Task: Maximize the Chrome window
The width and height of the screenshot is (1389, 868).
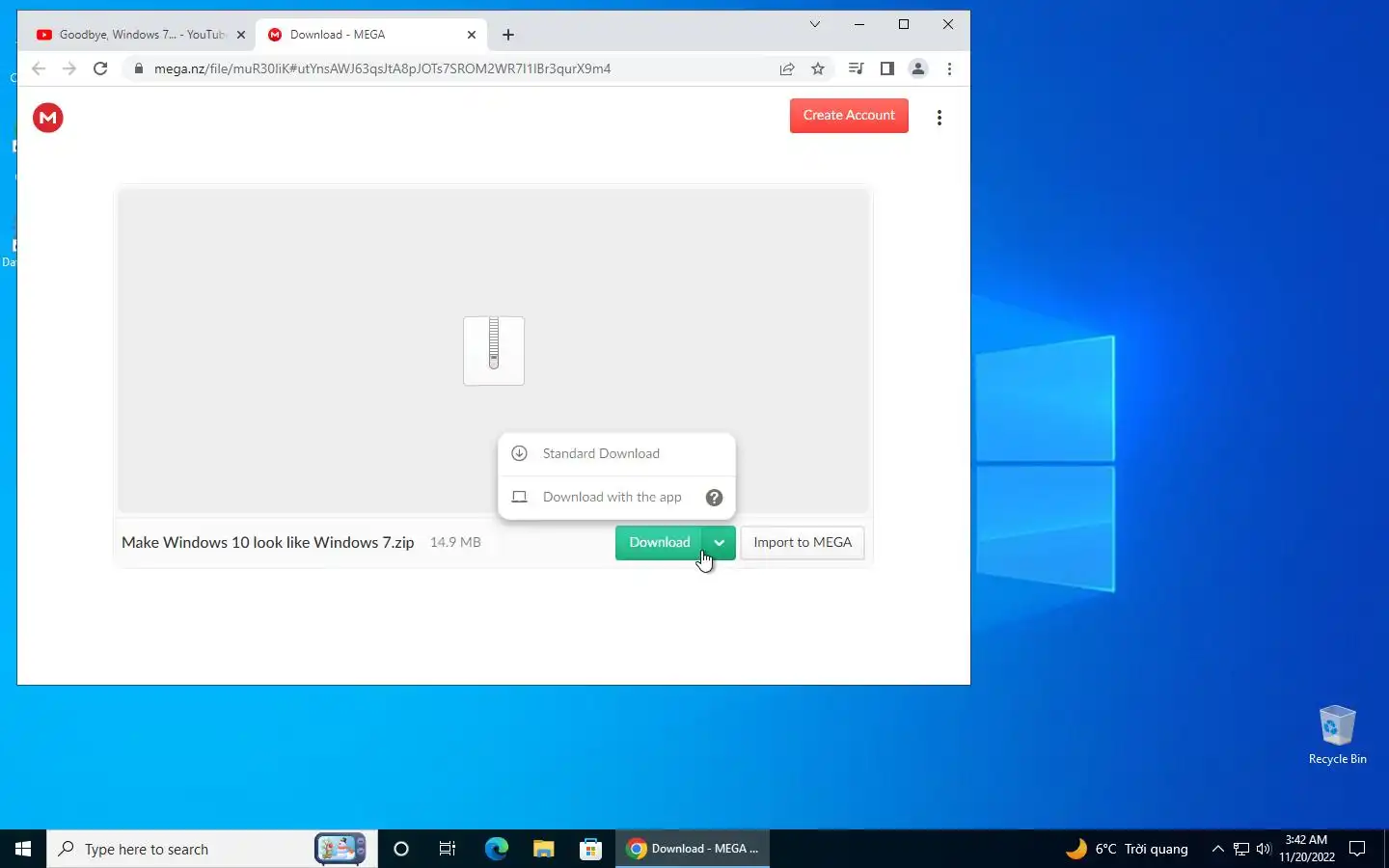Action: (904, 24)
